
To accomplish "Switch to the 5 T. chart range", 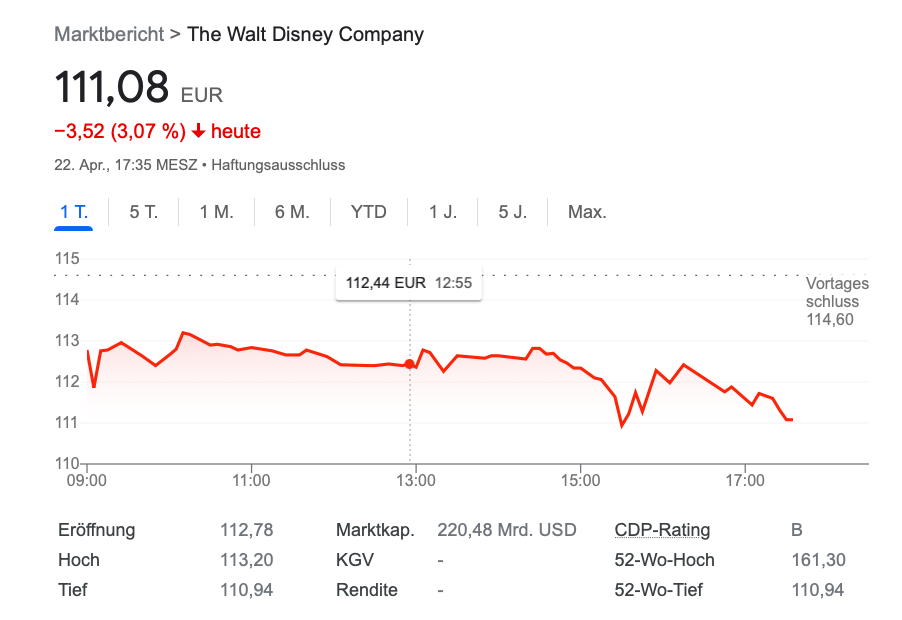I will coord(144,212).
